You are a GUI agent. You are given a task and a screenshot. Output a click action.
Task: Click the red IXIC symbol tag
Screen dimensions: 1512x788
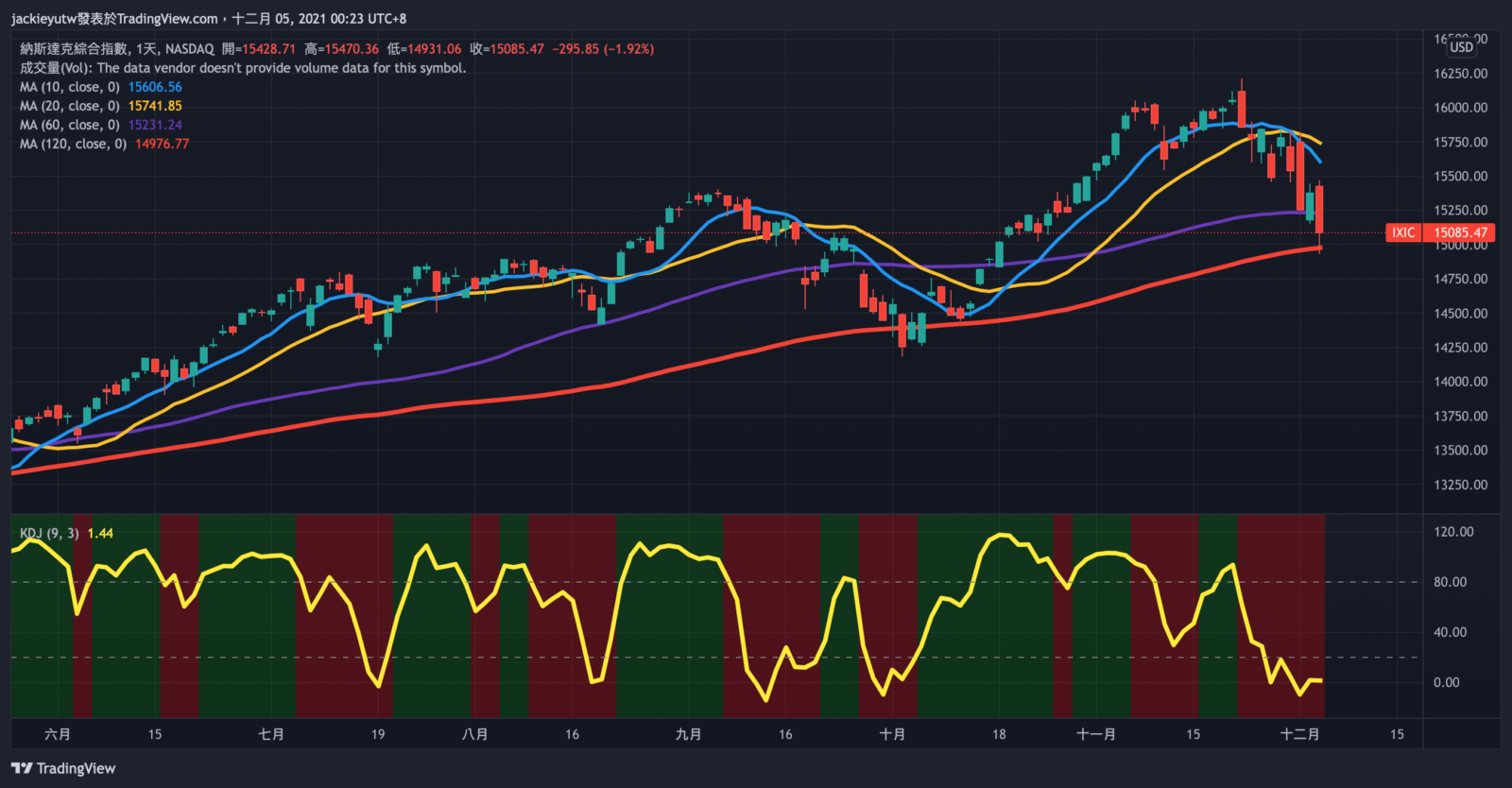tap(1403, 232)
